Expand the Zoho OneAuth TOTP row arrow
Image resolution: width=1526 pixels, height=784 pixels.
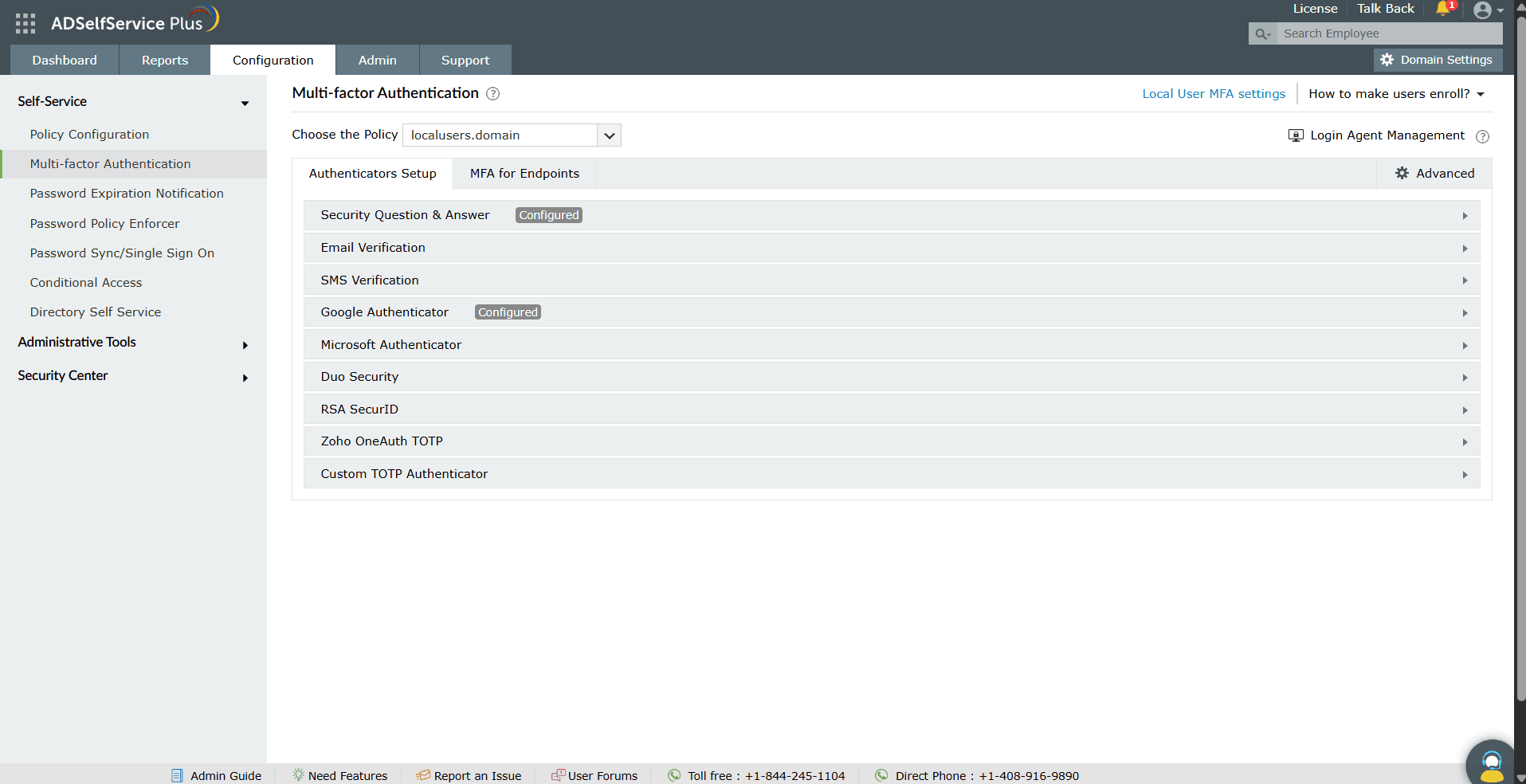coord(1465,442)
